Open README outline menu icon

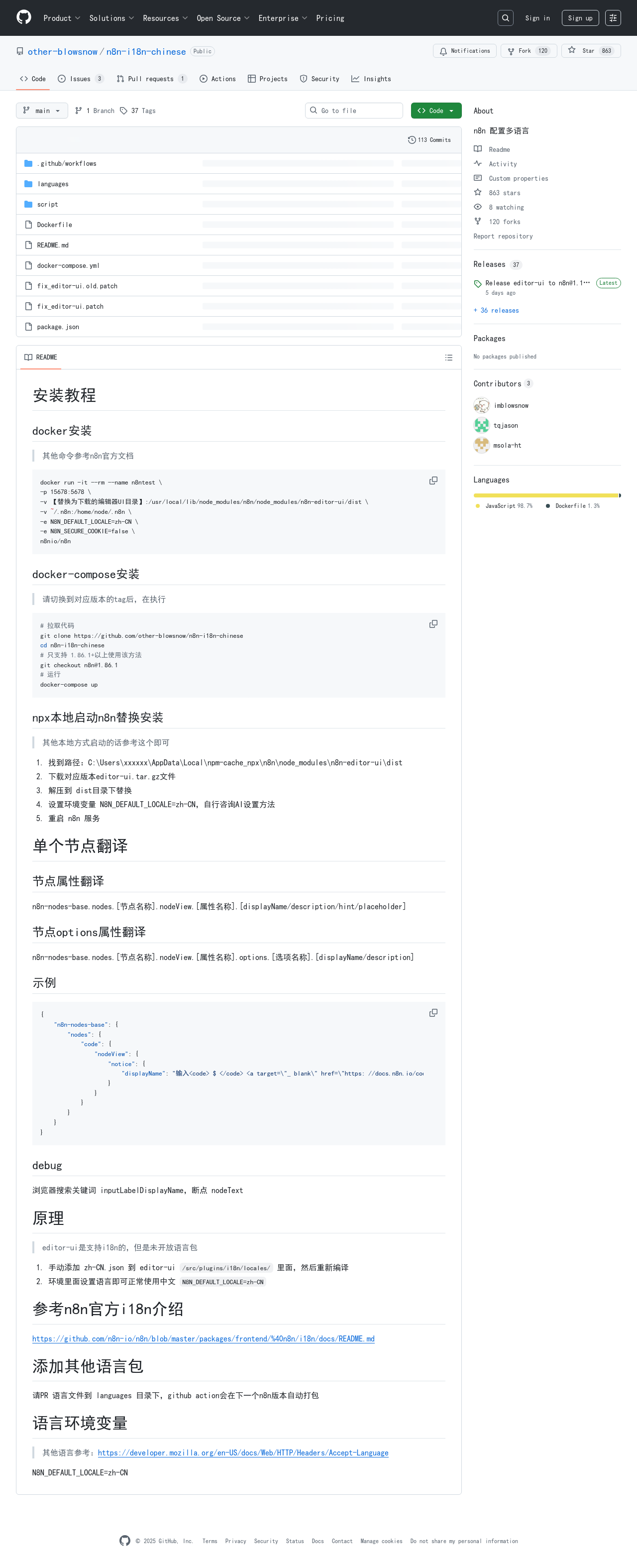[448, 358]
